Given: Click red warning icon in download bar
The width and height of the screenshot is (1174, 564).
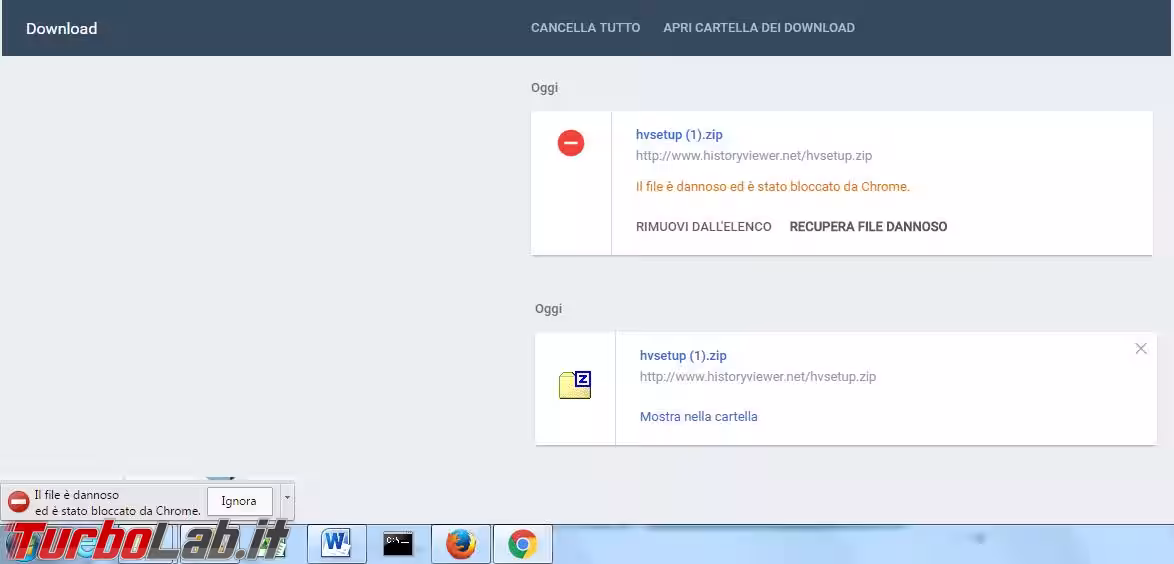Looking at the screenshot, I should [x=18, y=502].
